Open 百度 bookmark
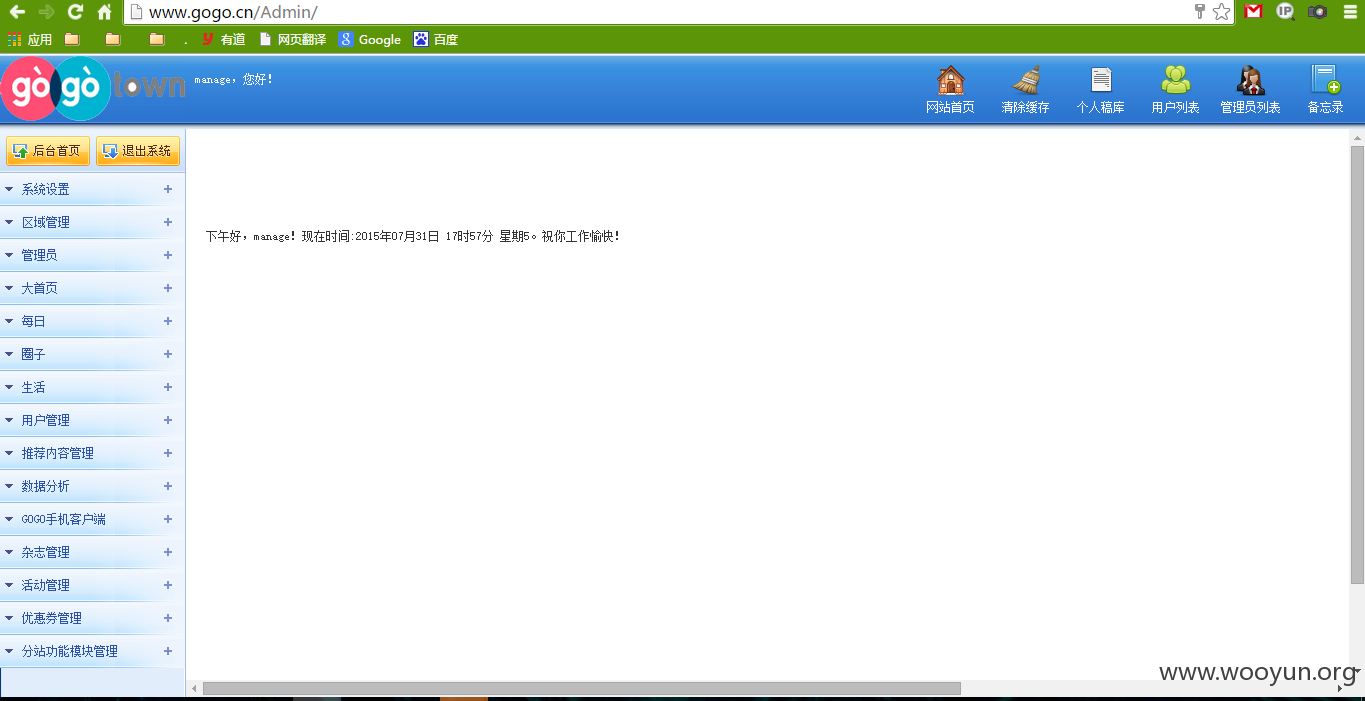 tap(436, 40)
